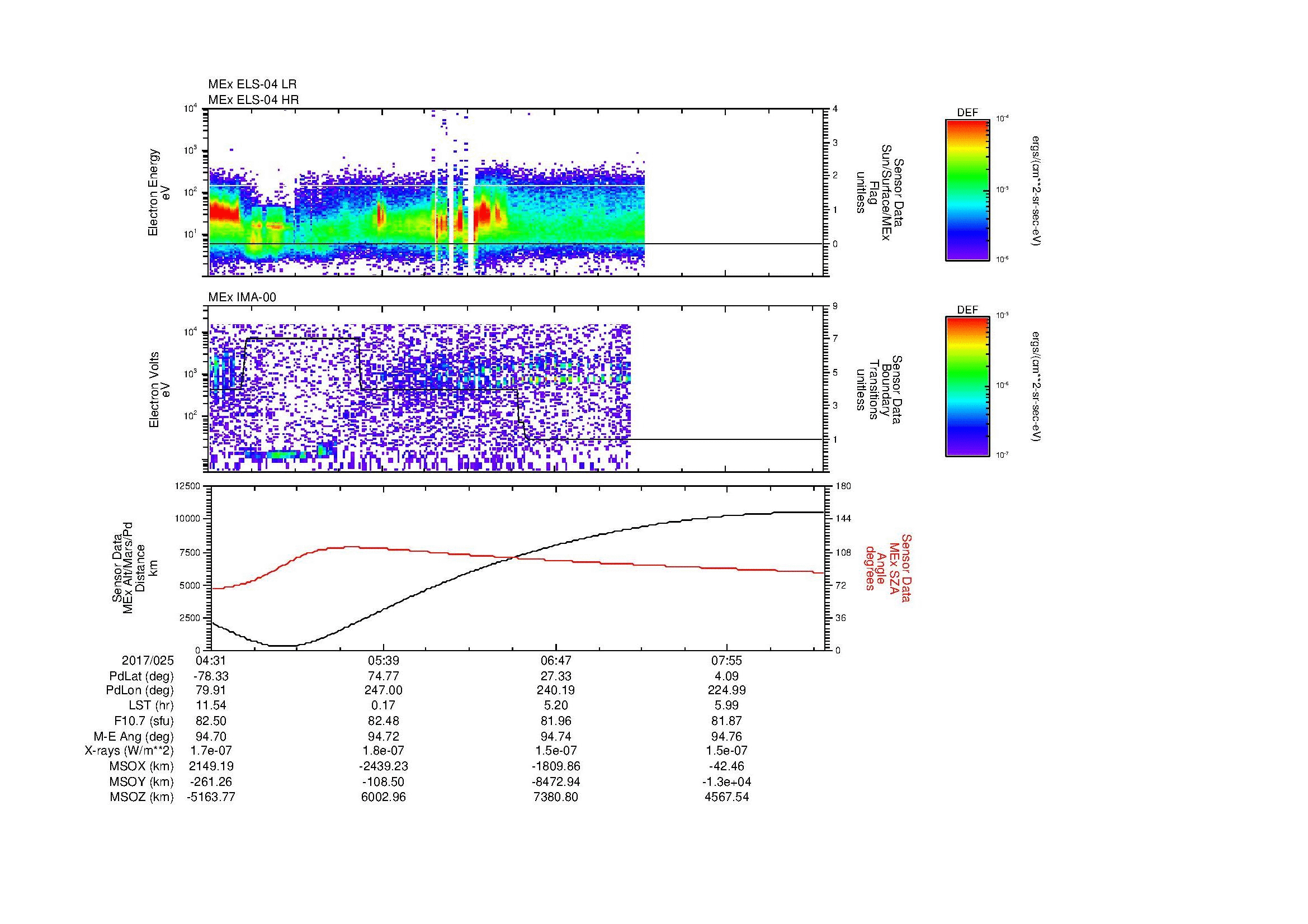The image size is (1308, 924).
Task: Click the MSOZ (km) row label
Action: [142, 797]
